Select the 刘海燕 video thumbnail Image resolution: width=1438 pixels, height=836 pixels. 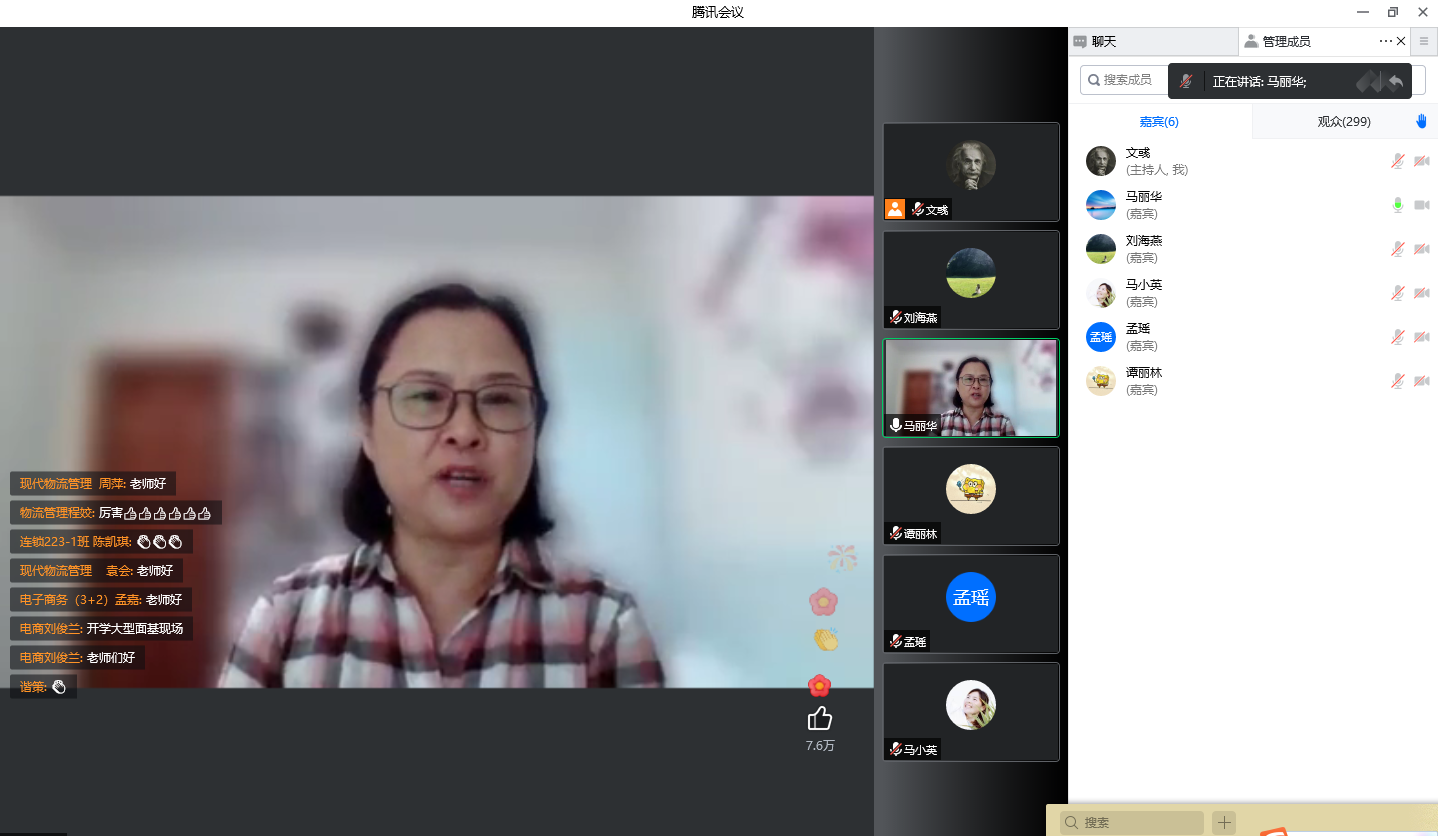click(x=971, y=280)
